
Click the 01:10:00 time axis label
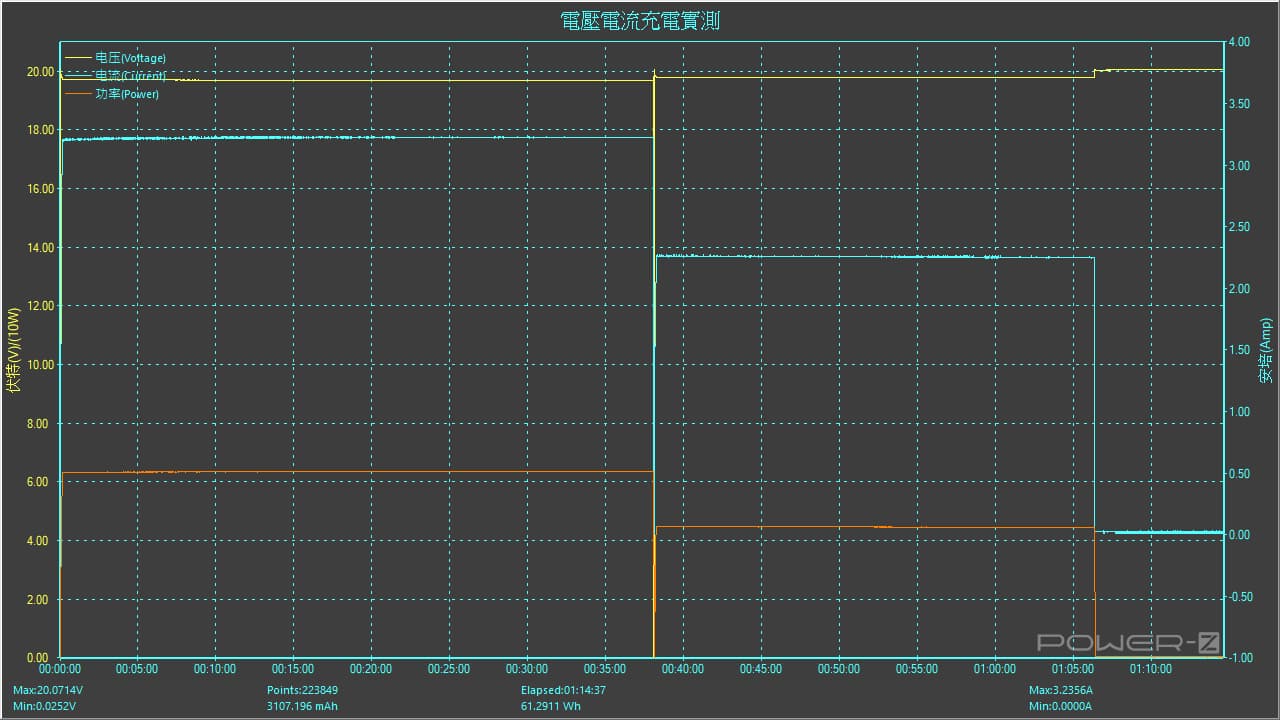(x=1151, y=669)
